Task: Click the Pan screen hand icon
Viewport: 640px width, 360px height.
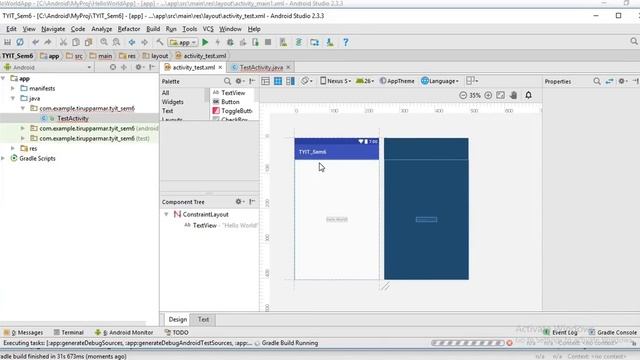Action: [513, 95]
